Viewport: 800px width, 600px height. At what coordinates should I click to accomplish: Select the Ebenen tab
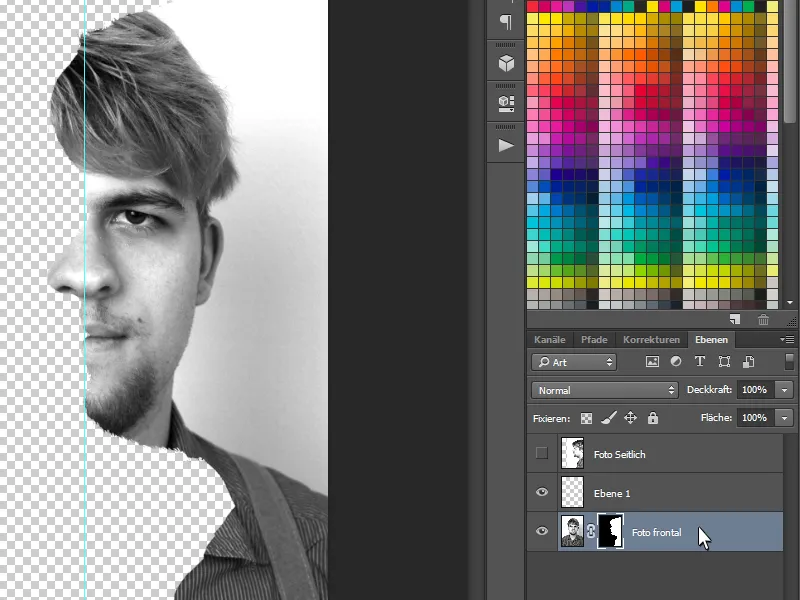711,339
